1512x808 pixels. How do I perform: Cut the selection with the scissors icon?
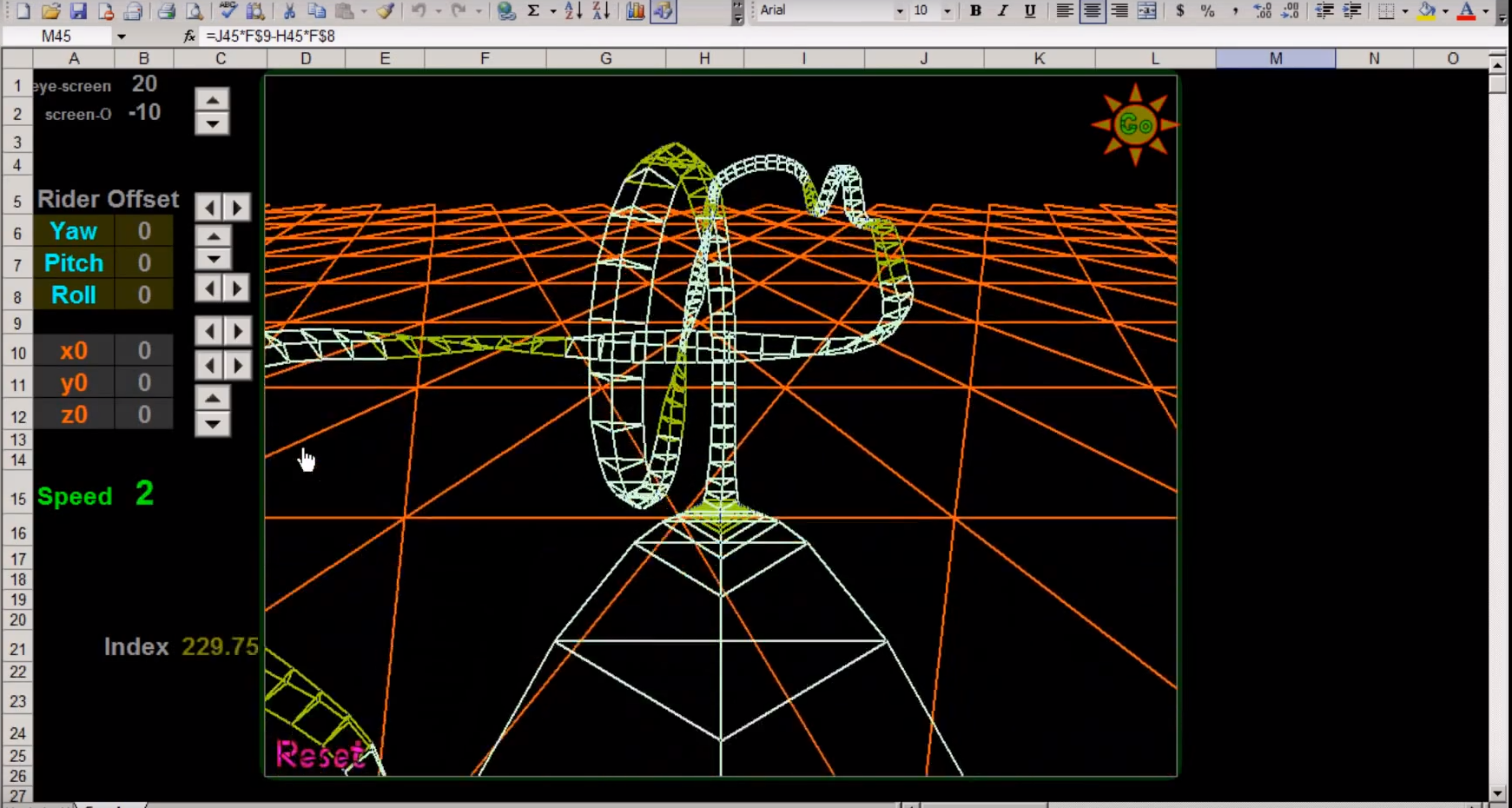coord(290,11)
